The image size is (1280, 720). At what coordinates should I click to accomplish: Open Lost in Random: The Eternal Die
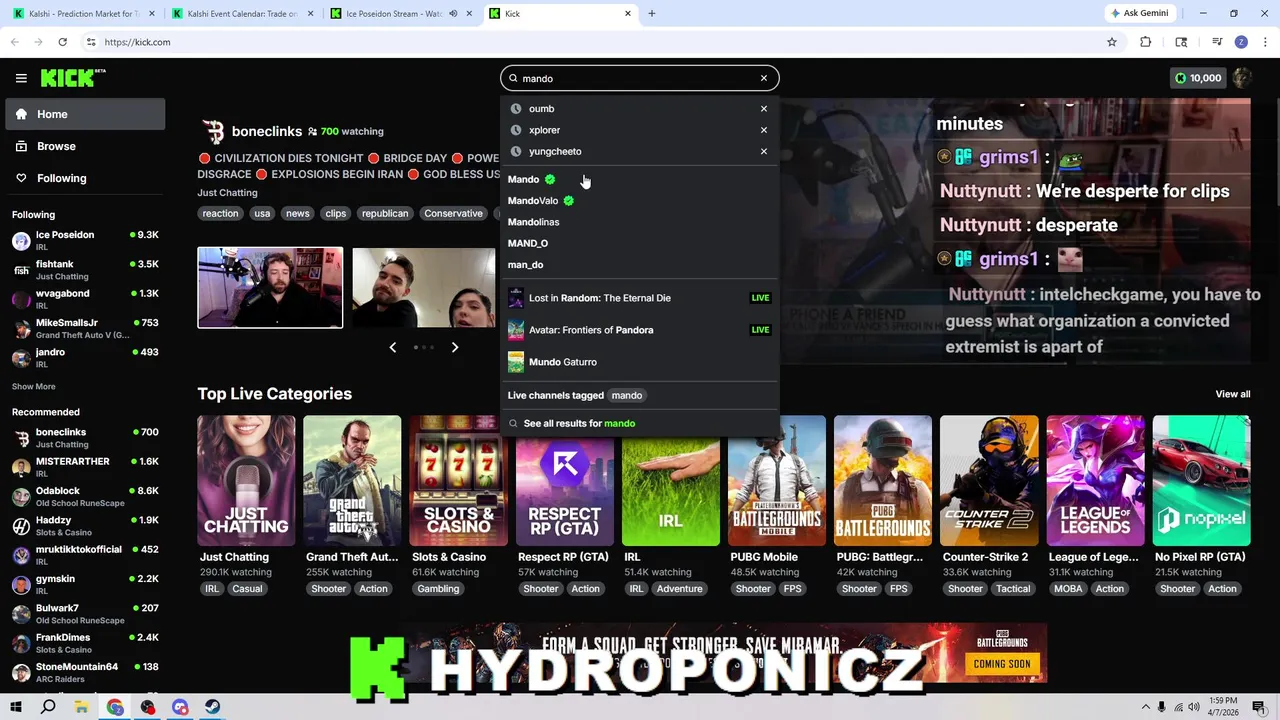[639, 298]
